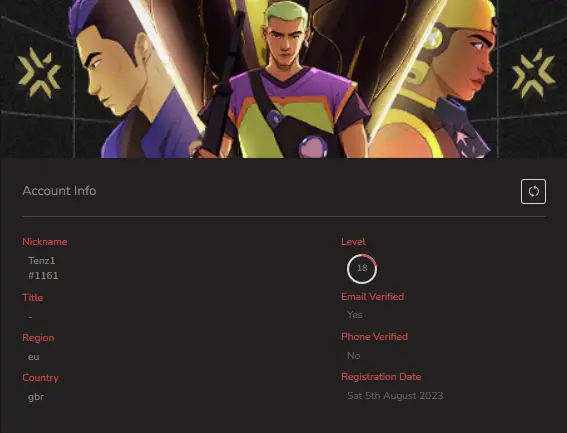Viewport: 567px width, 433px height.
Task: Click the Sat 5th August 2023 date
Action: 395,396
